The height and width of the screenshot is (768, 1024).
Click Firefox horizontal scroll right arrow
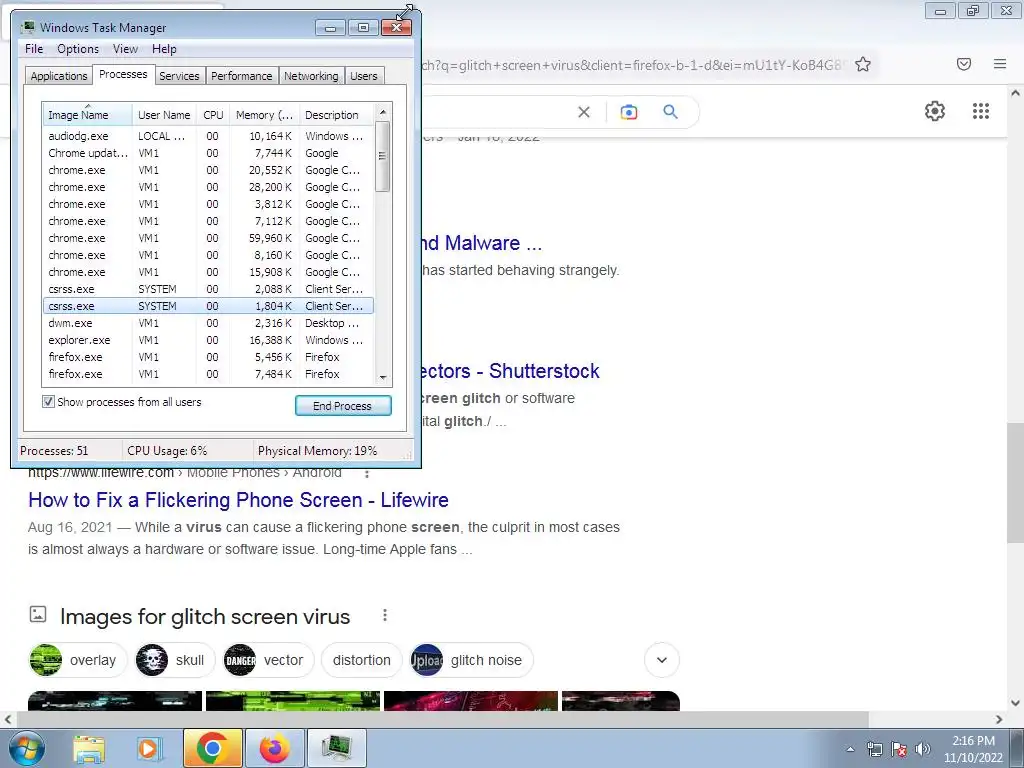(x=999, y=719)
